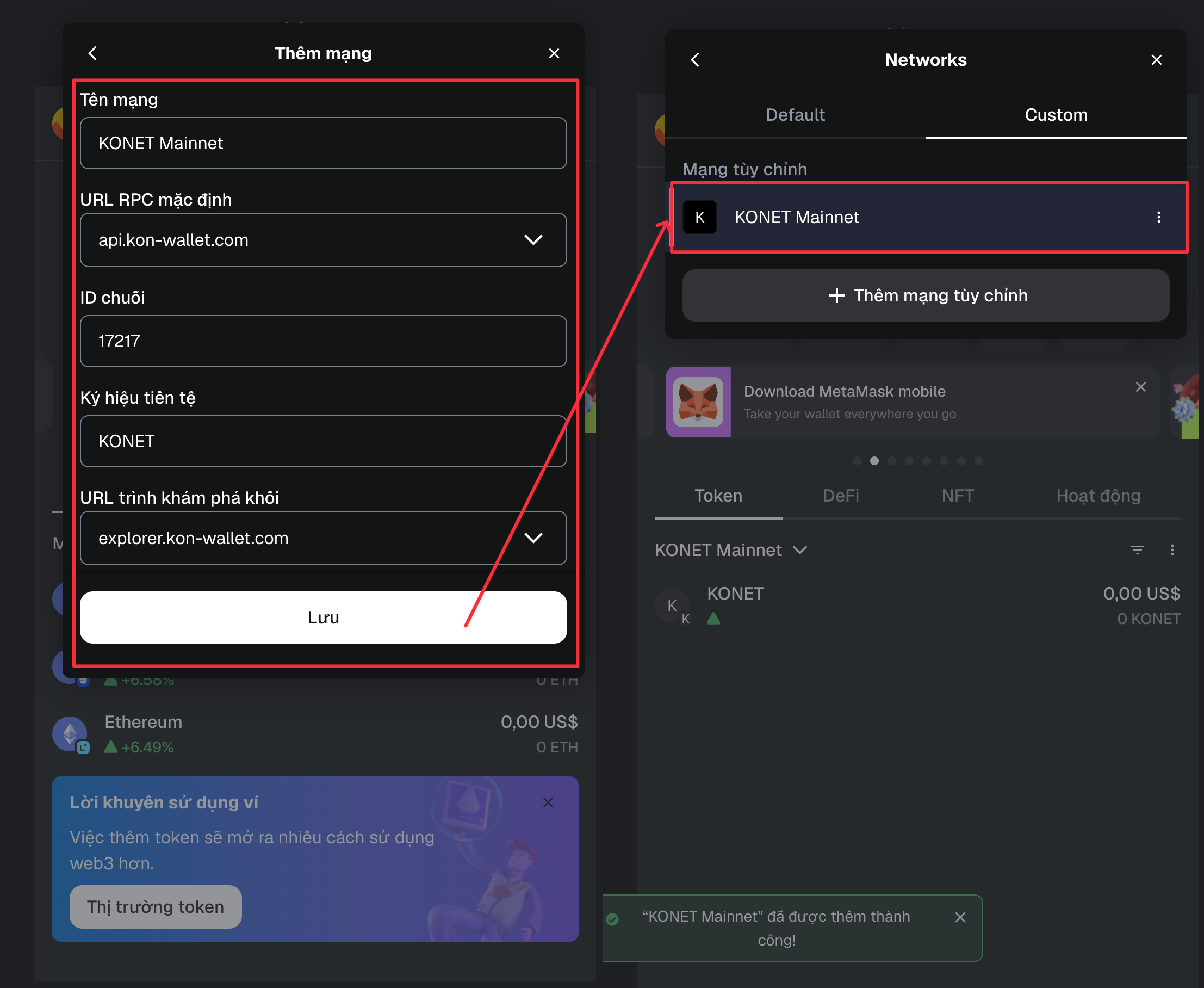Close the Networks dialog
1204x988 pixels.
coord(1156,60)
